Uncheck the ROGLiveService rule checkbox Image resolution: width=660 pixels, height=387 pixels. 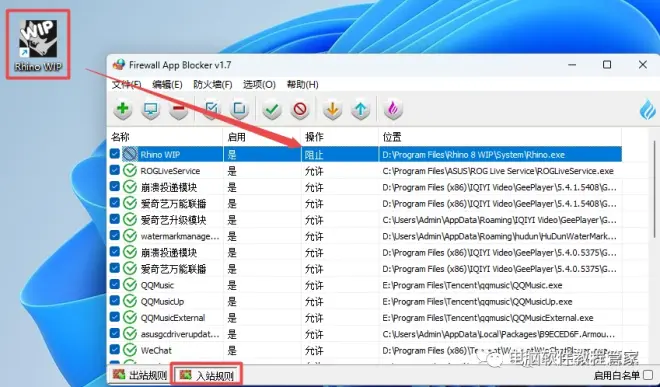tap(114, 170)
